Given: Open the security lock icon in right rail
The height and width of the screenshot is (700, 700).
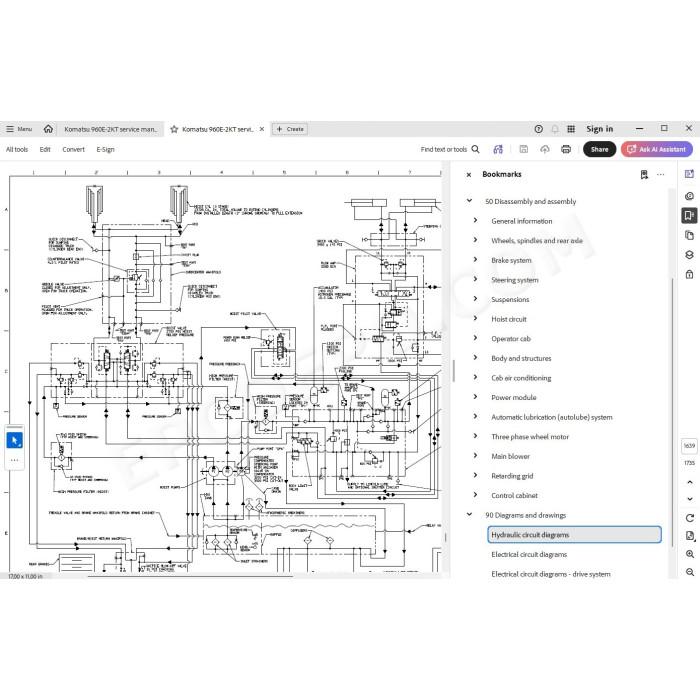Looking at the screenshot, I should click(x=689, y=274).
